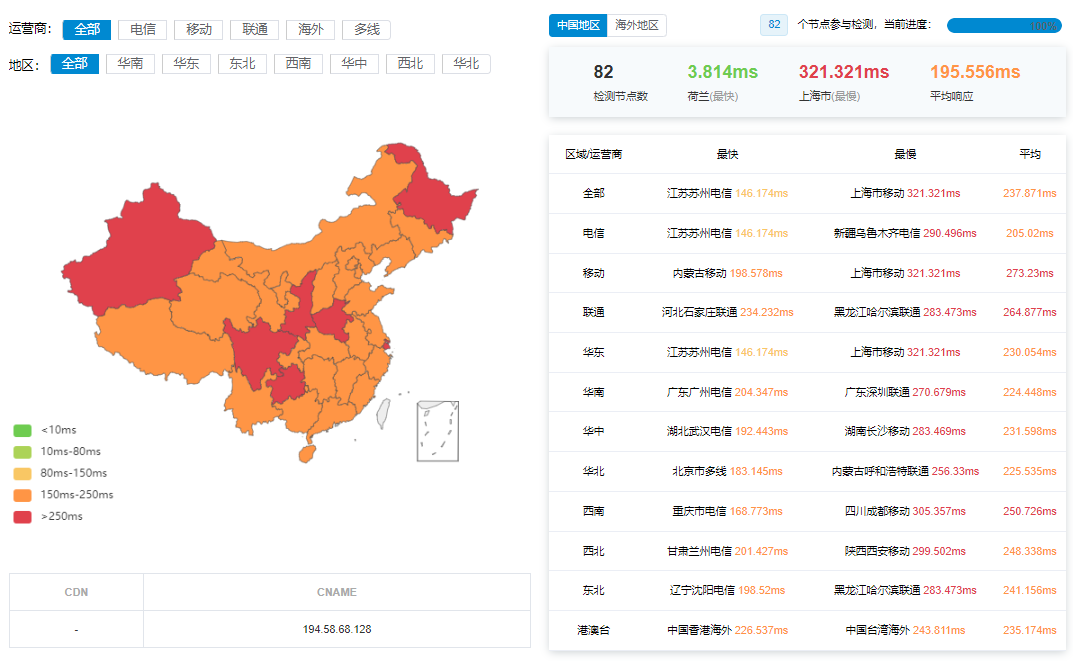
Task: Click the 最快 column header
Action: click(727, 154)
